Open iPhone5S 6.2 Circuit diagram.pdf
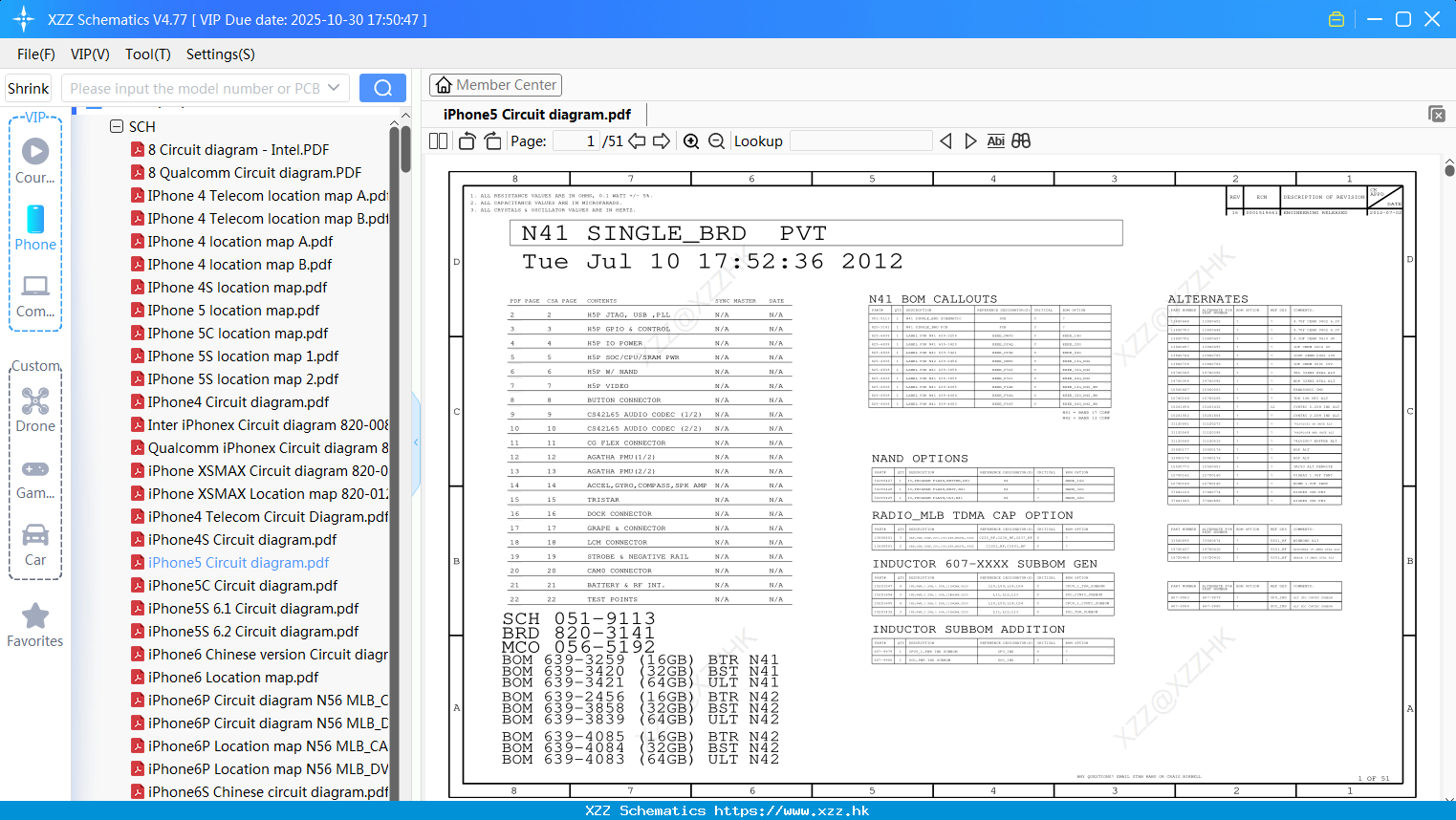This screenshot has height=820, width=1456. coord(253,632)
